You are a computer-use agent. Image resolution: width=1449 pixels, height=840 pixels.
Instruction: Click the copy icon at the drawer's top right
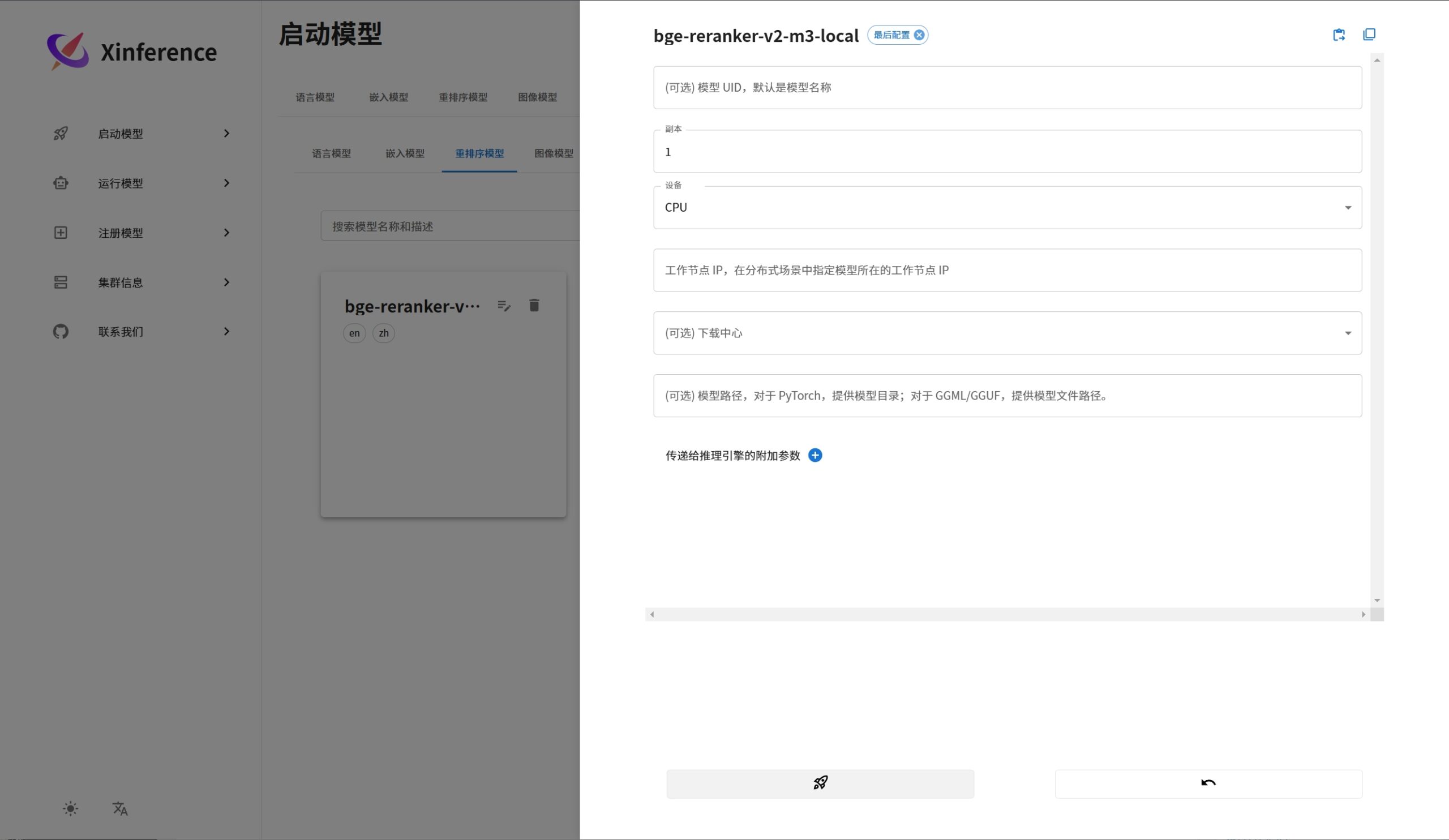[1370, 35]
